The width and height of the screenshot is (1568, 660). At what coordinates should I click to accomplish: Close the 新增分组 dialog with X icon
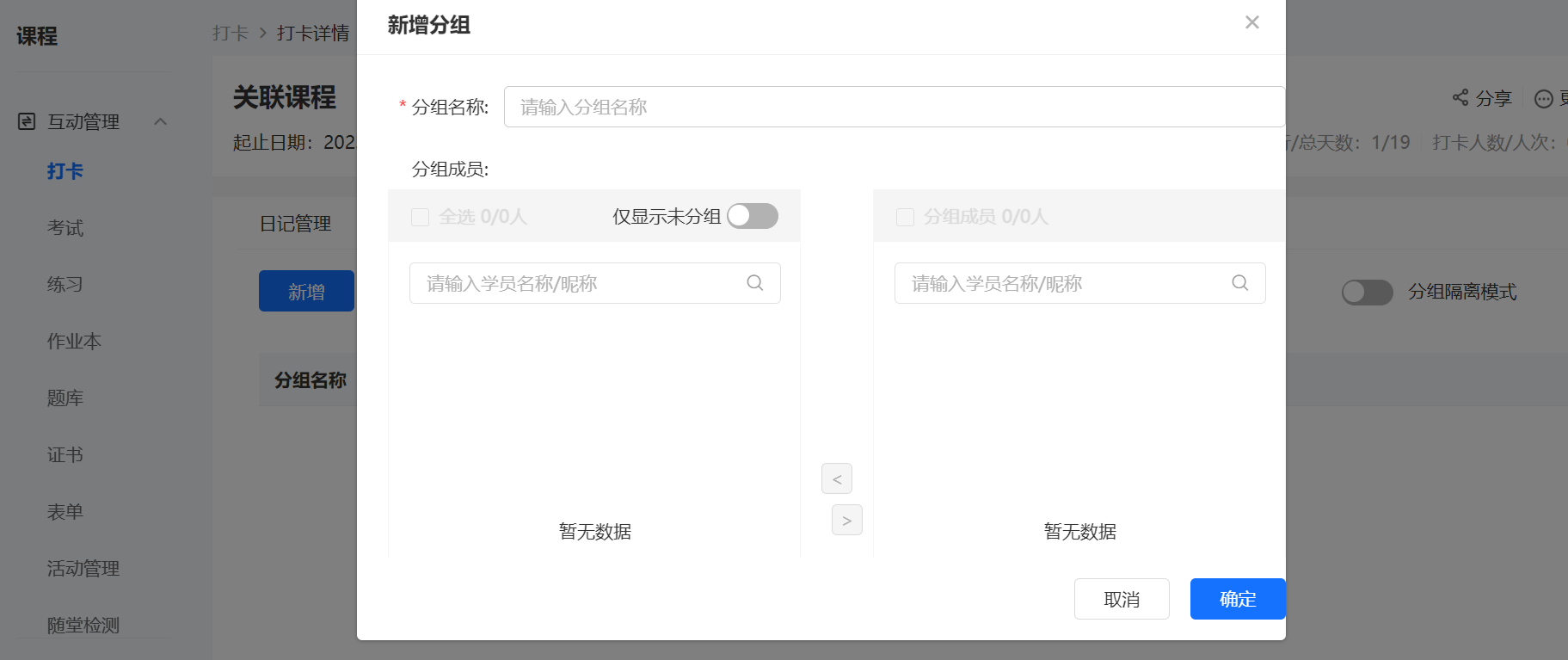(x=1252, y=22)
